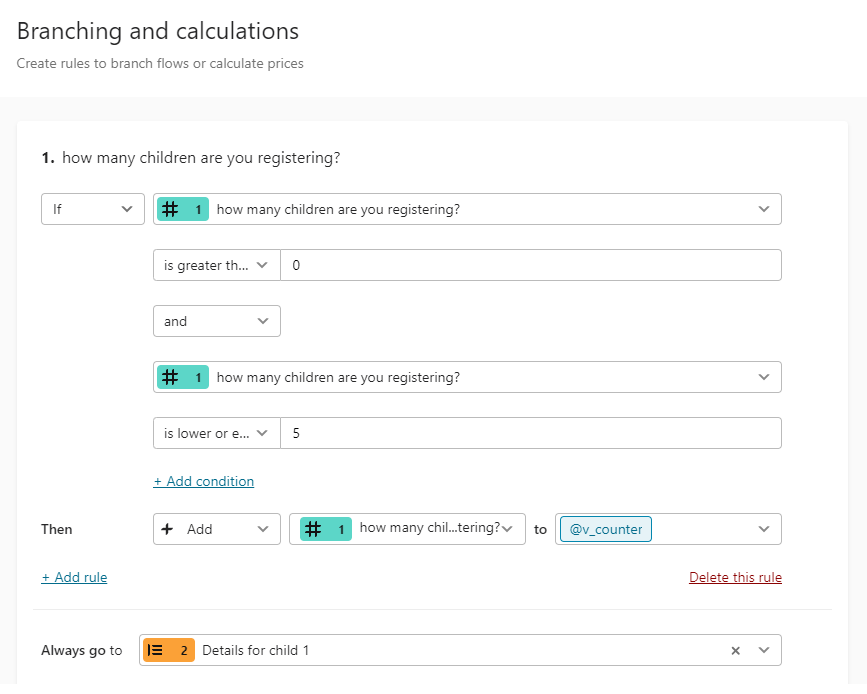This screenshot has height=694, width=867.
Task: Select the @v_counter variable tag
Action: click(x=605, y=530)
